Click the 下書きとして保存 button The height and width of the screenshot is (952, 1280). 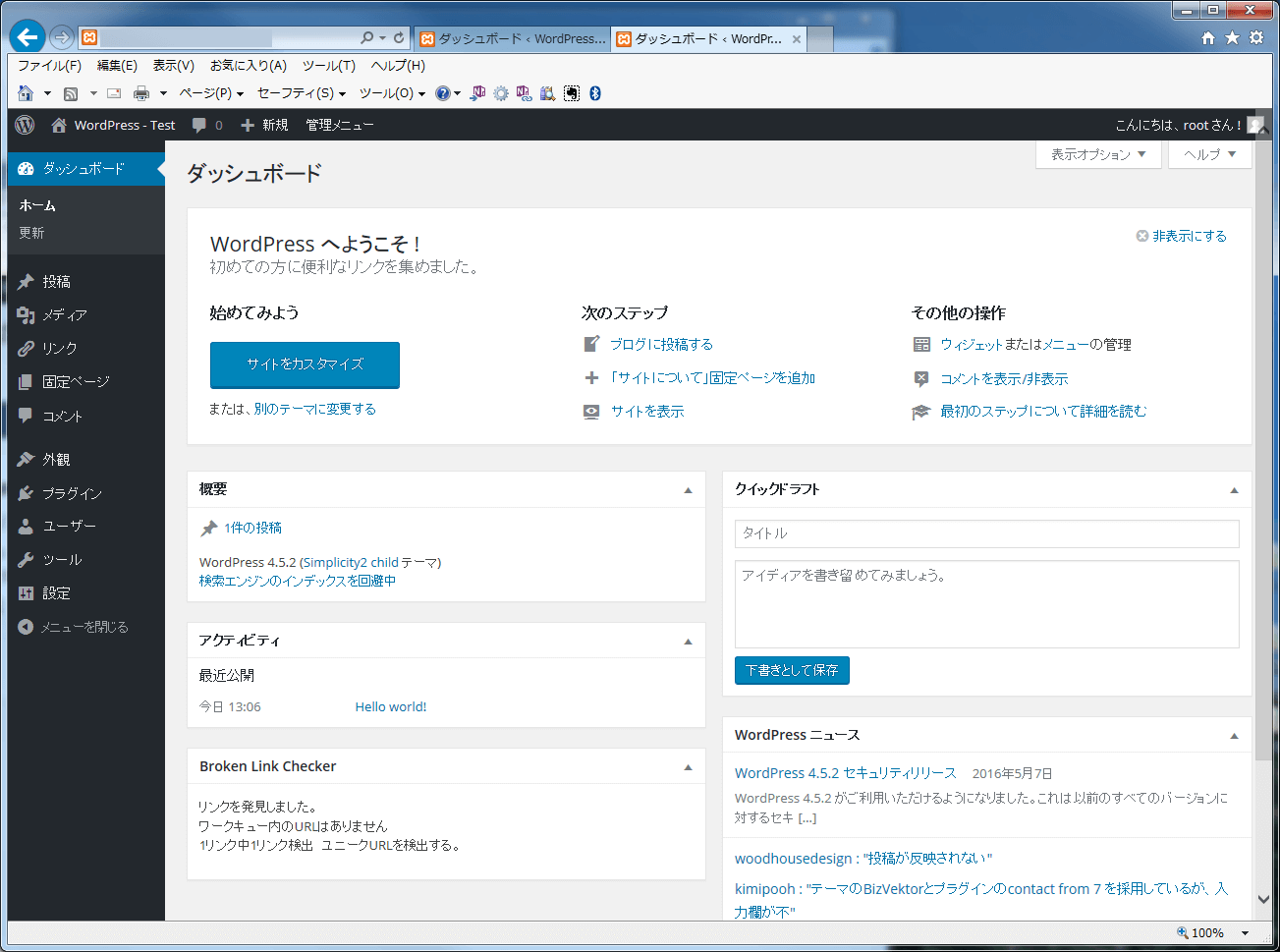click(792, 670)
